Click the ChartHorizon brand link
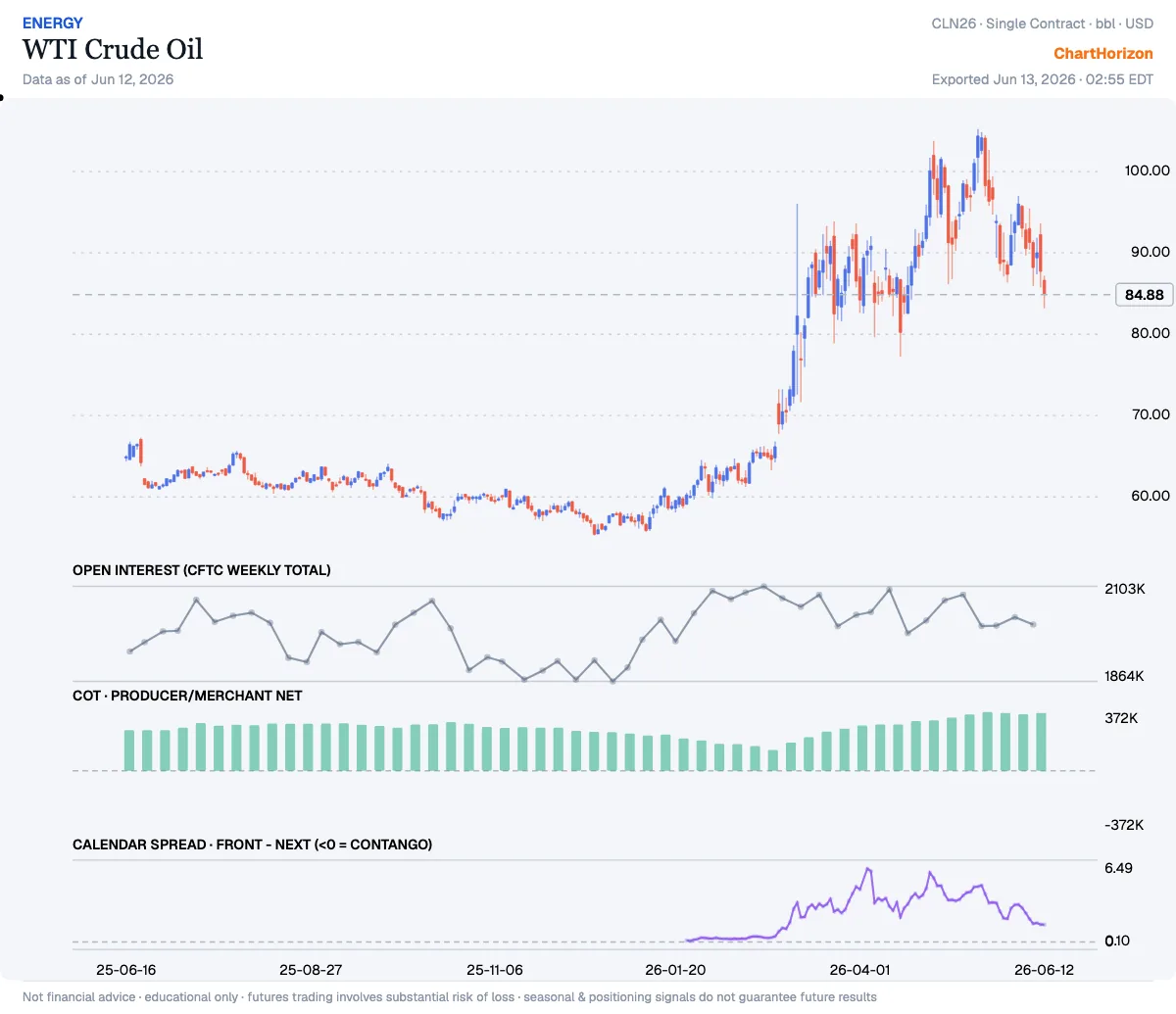The width and height of the screenshot is (1176, 1014). [1102, 54]
